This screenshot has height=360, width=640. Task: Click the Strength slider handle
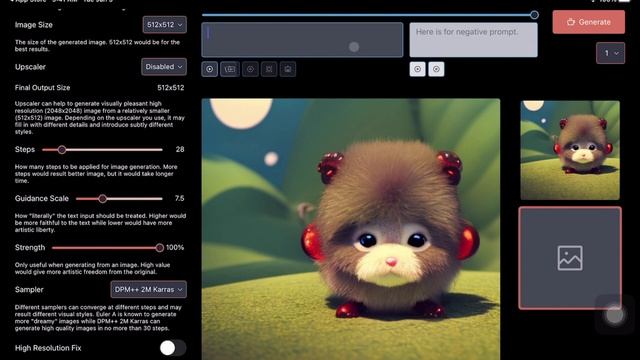160,248
